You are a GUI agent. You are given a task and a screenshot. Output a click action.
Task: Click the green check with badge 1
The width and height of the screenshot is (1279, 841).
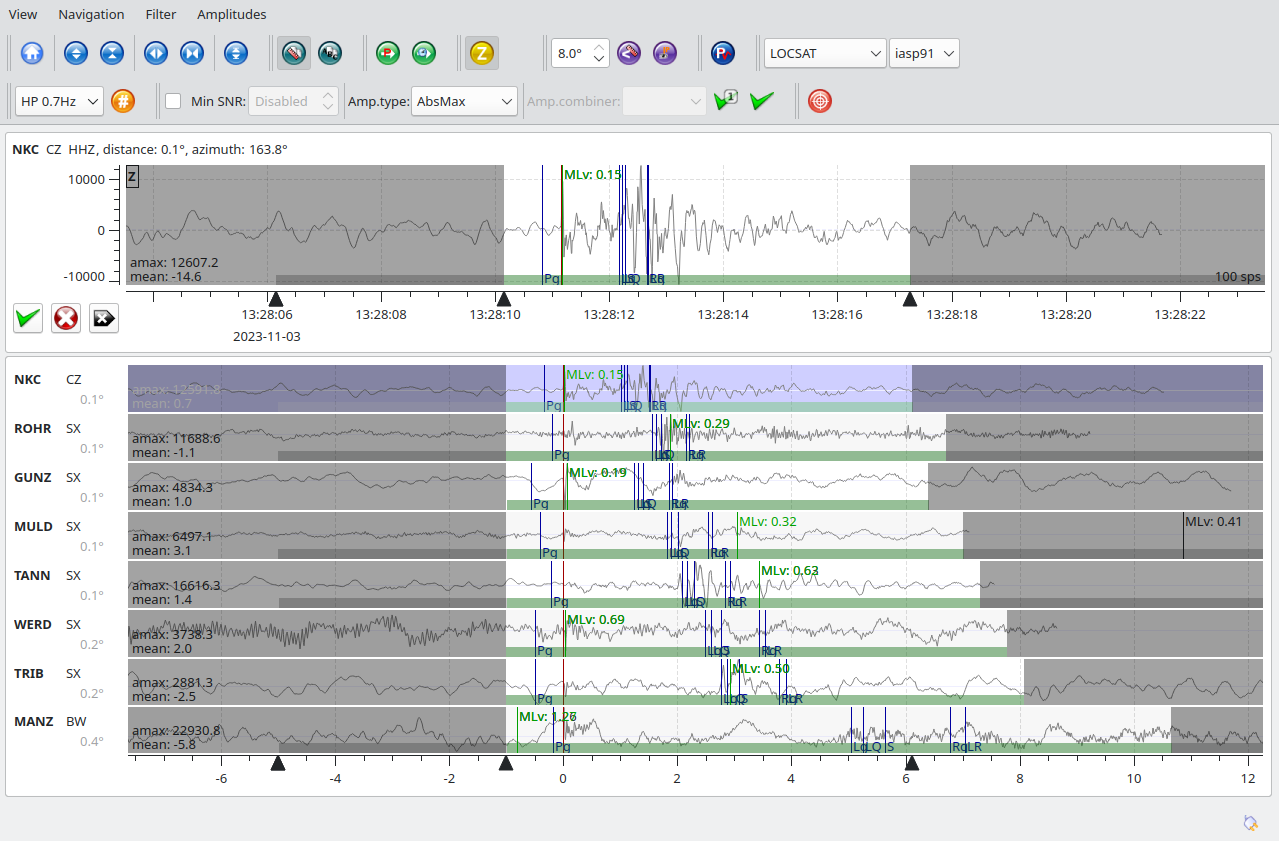click(x=725, y=101)
